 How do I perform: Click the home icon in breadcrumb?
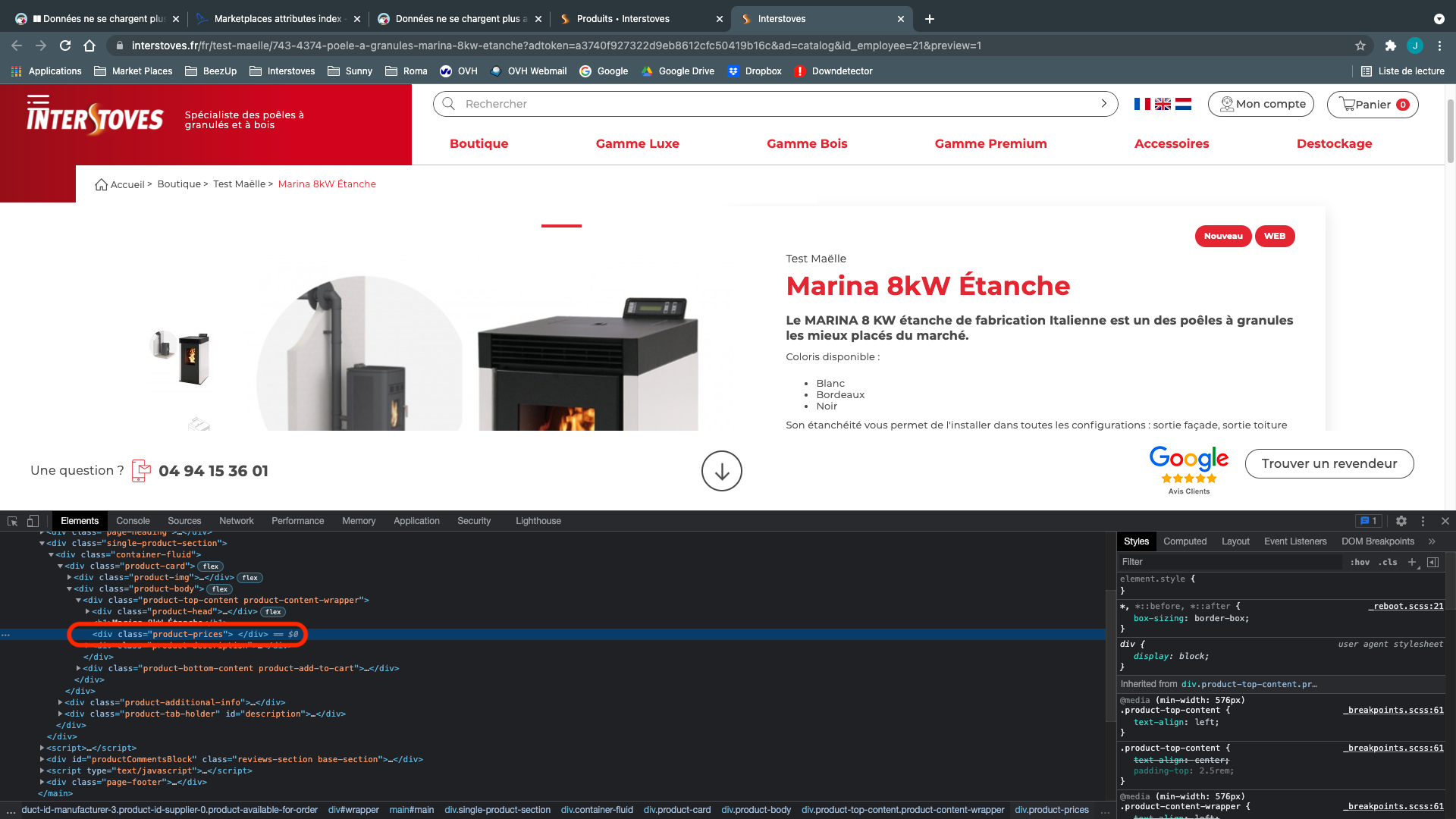pyautogui.click(x=101, y=184)
